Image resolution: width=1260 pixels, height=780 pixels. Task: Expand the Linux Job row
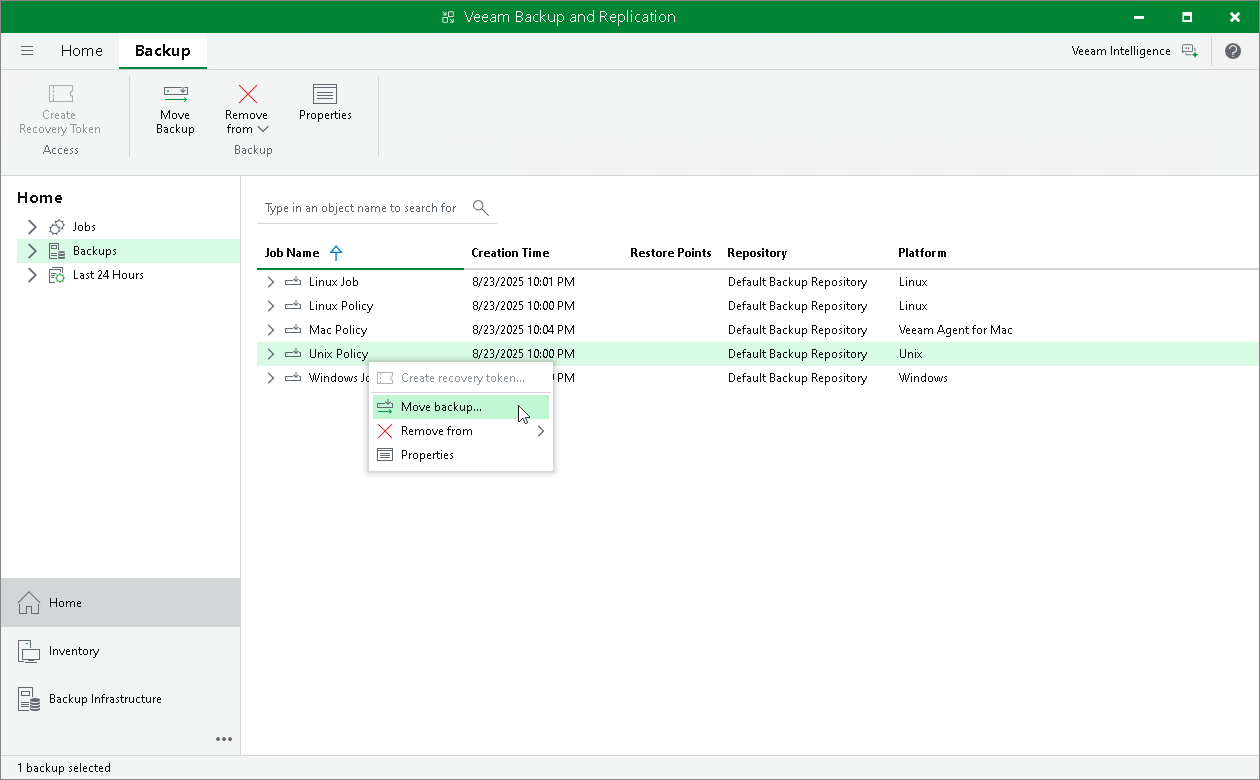click(270, 282)
